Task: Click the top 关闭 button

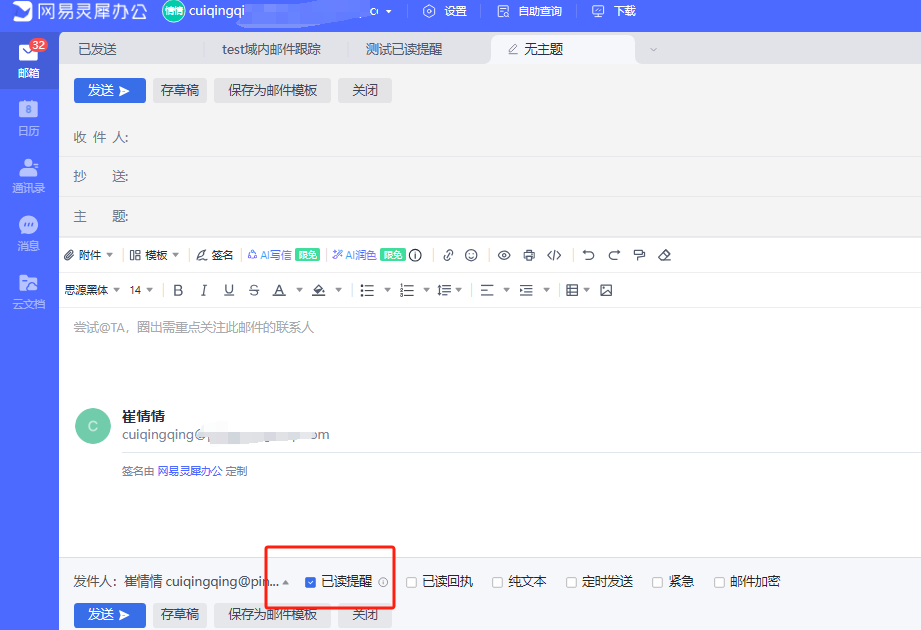Action: point(365,90)
